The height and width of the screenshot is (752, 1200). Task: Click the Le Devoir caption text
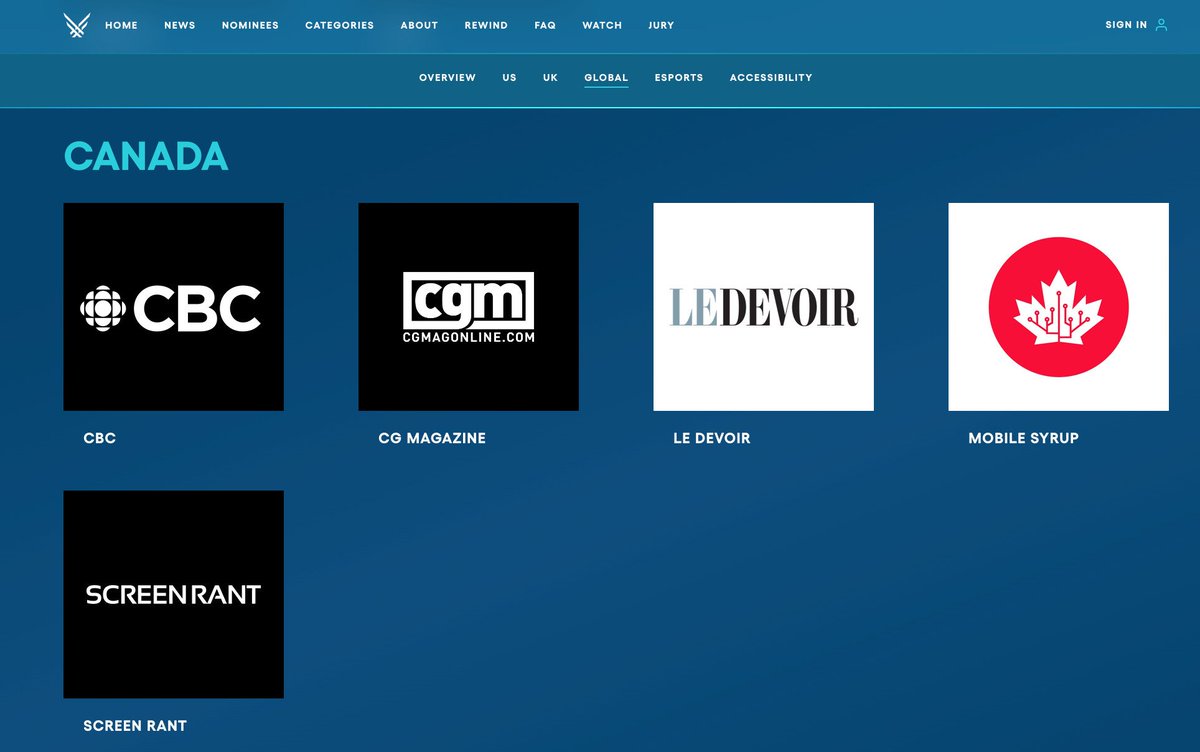click(x=712, y=438)
